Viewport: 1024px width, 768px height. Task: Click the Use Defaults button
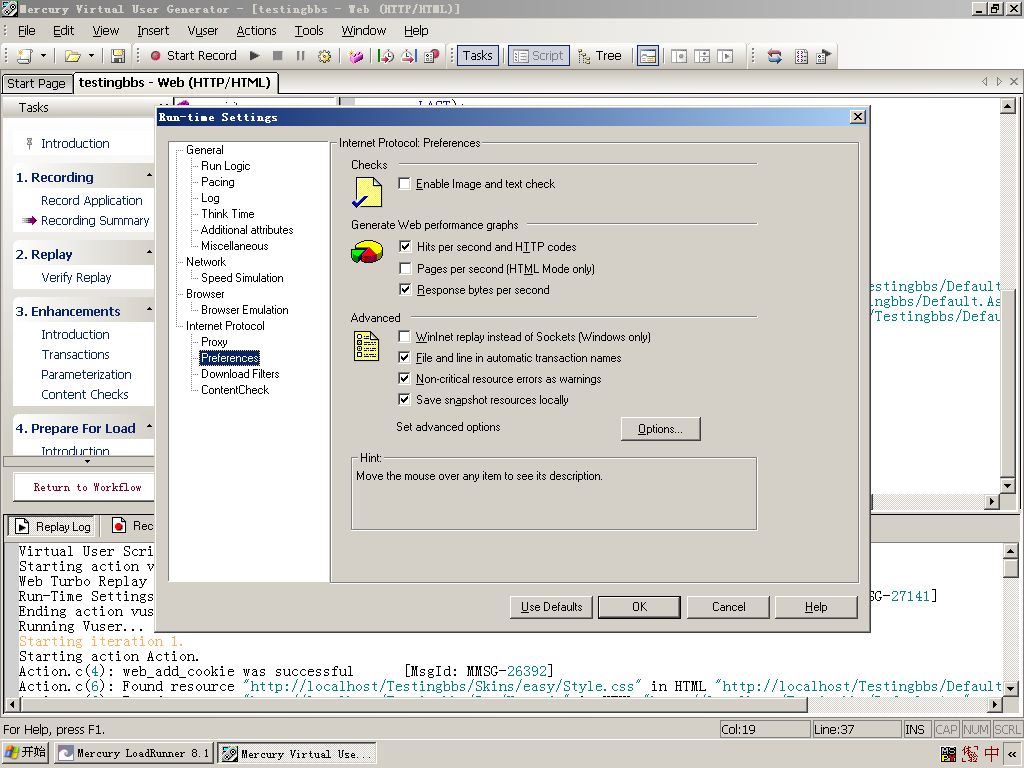(x=551, y=607)
